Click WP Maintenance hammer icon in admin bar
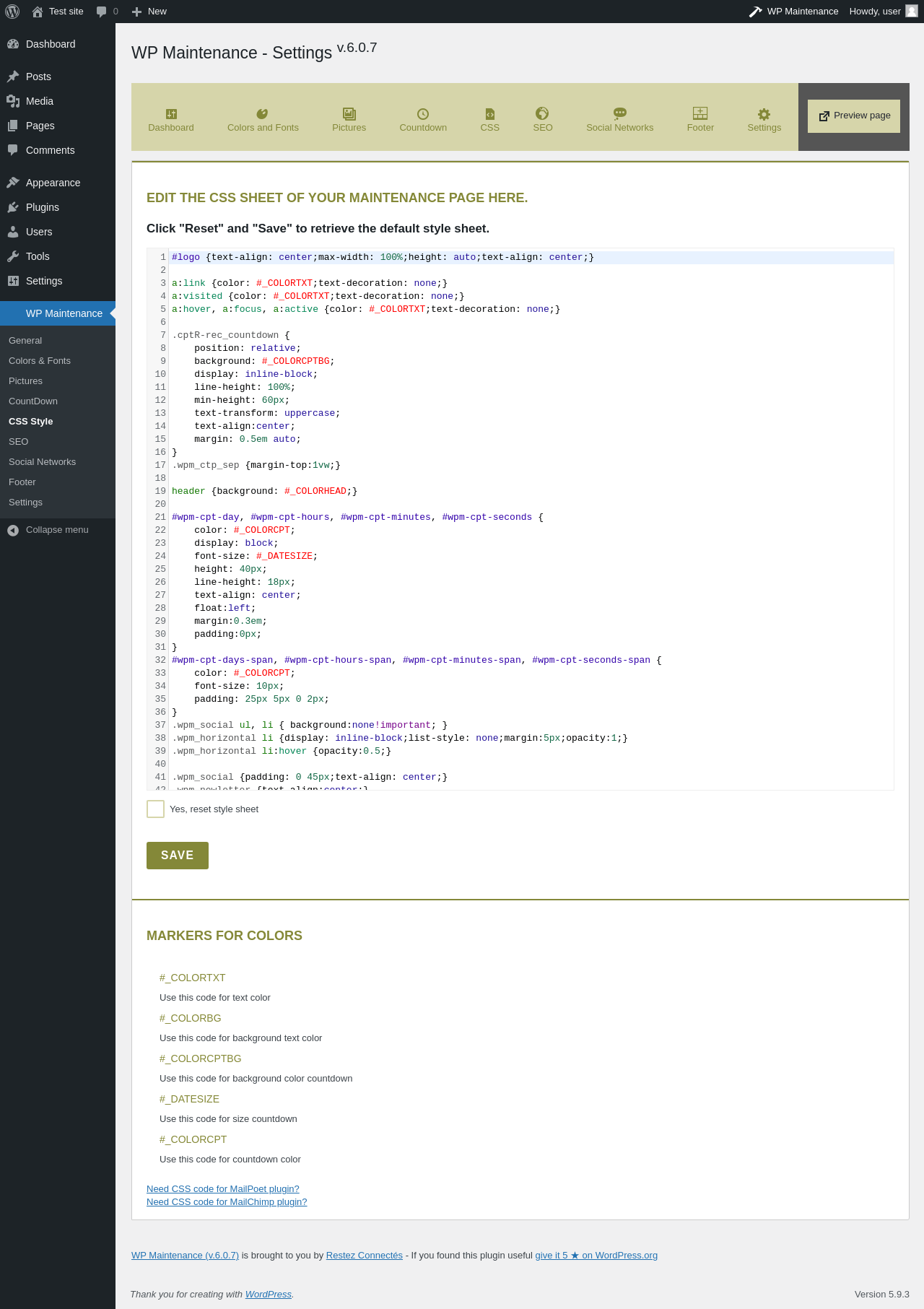The image size is (924, 1309). 756,12
